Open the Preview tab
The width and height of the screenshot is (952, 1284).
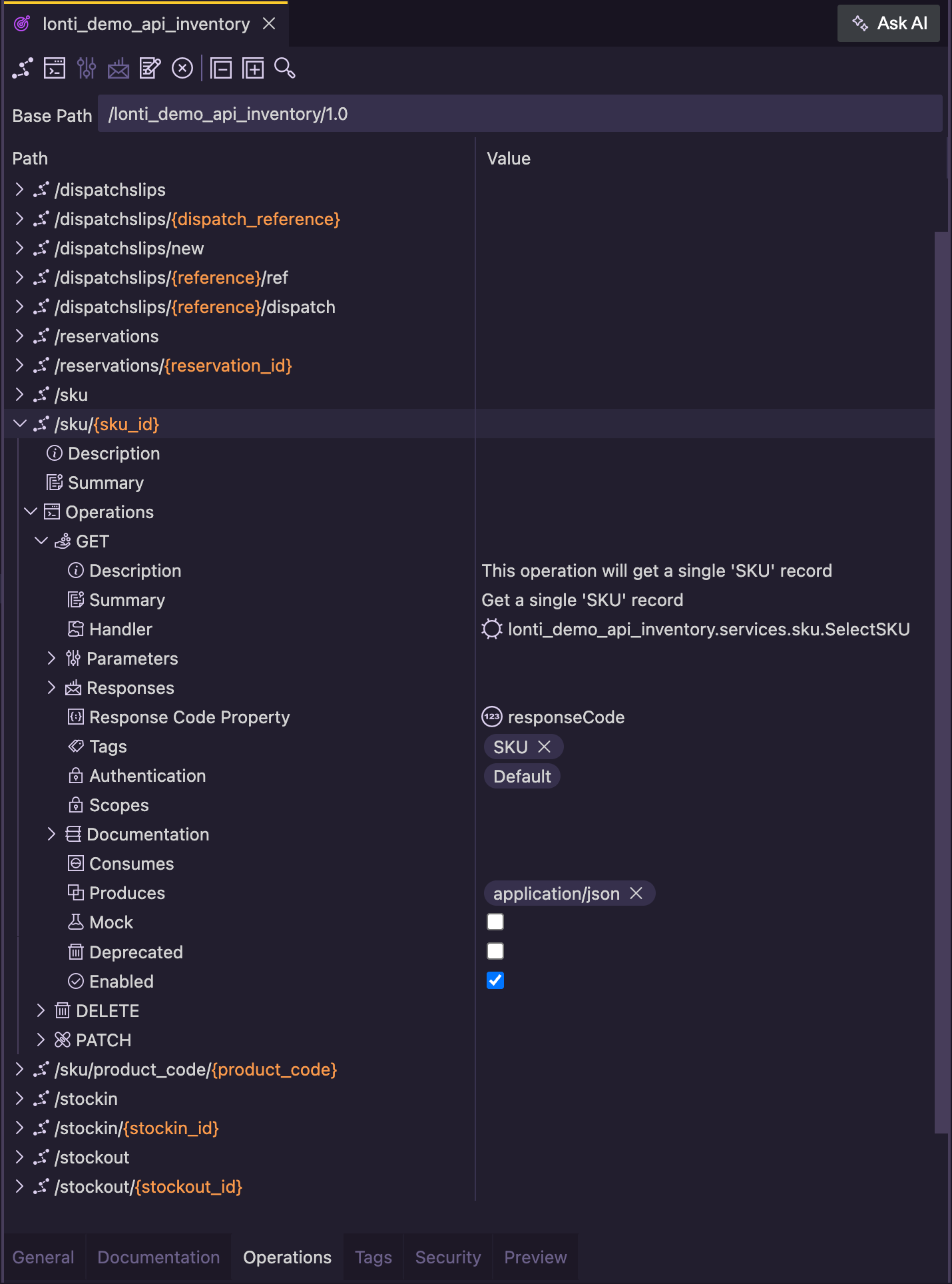[535, 1257]
